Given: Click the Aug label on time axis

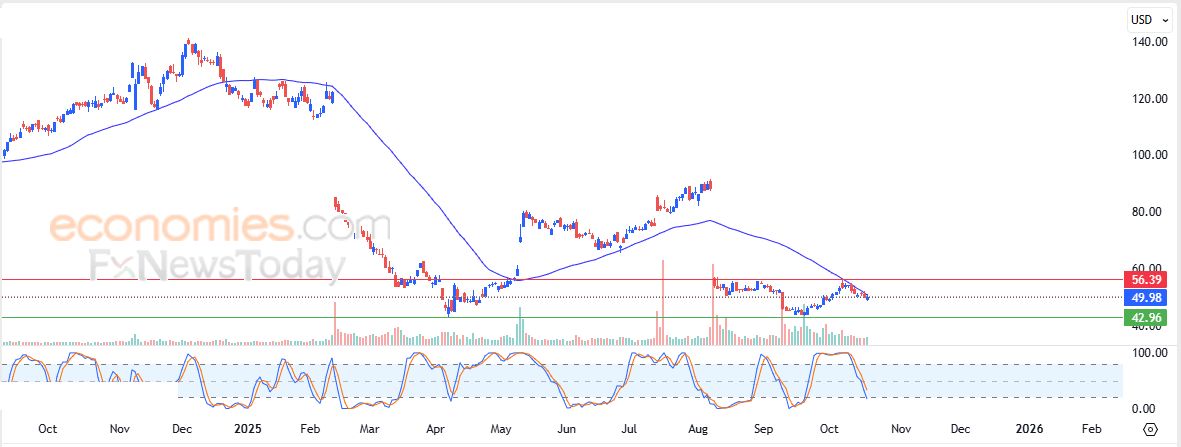Looking at the screenshot, I should (x=699, y=429).
